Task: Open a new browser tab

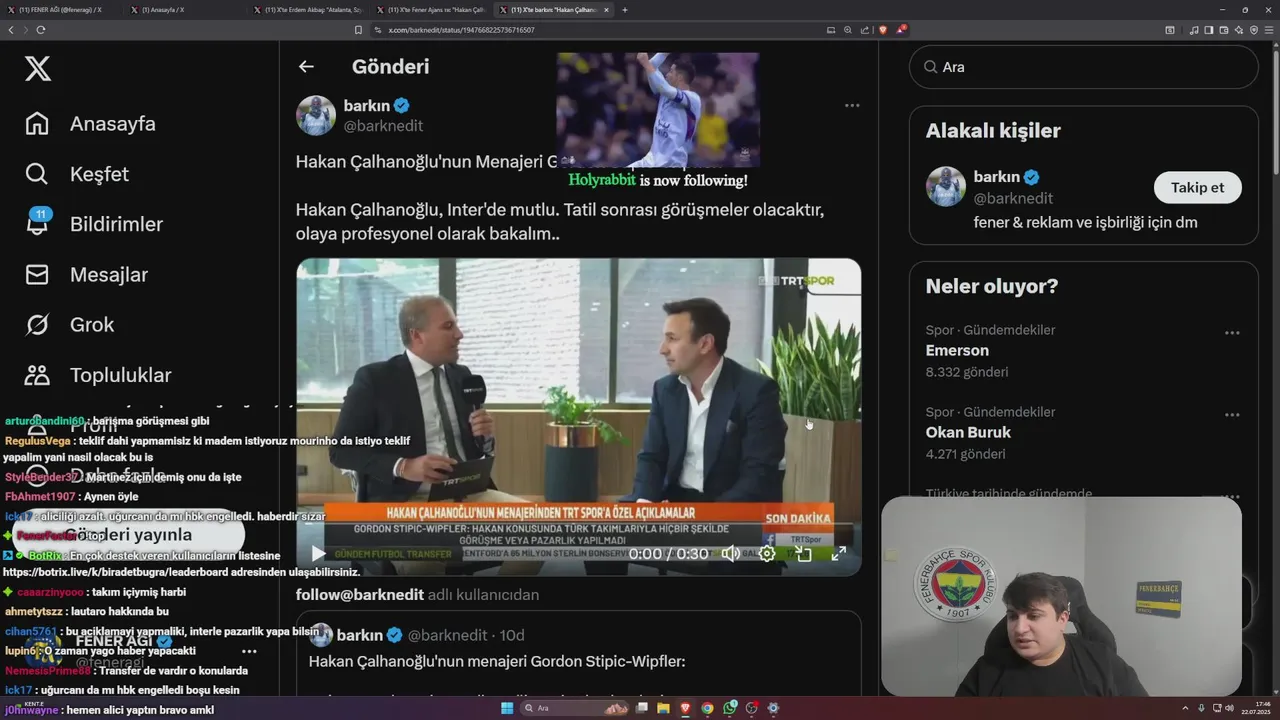Action: click(625, 10)
